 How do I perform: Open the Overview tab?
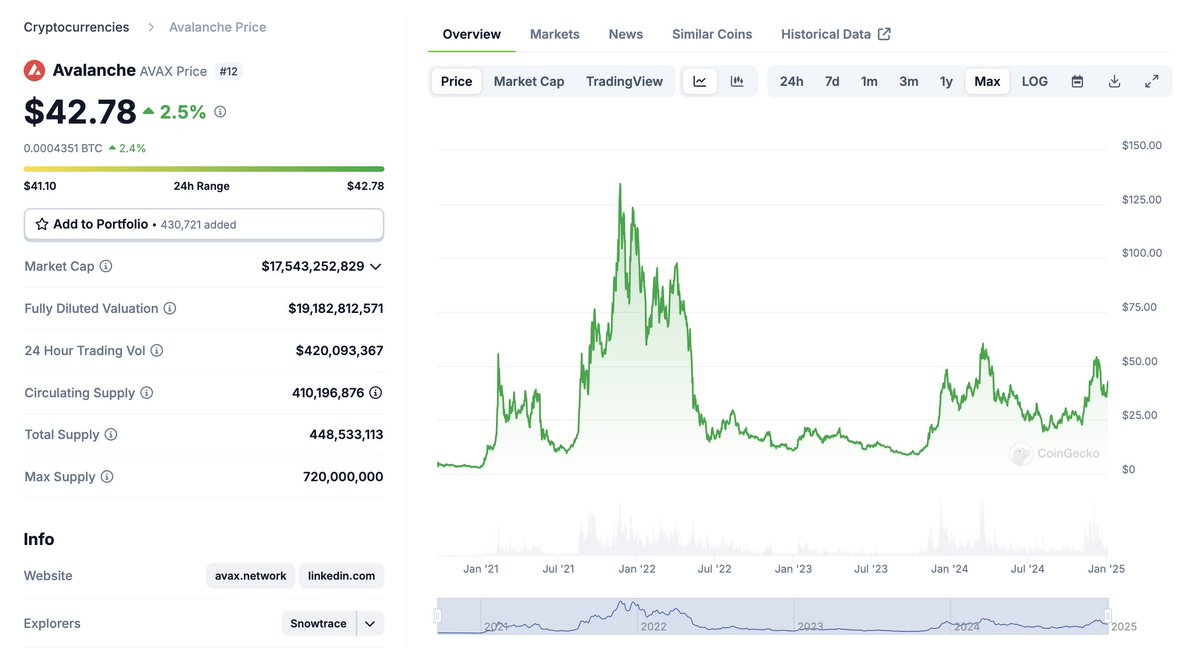pos(472,34)
